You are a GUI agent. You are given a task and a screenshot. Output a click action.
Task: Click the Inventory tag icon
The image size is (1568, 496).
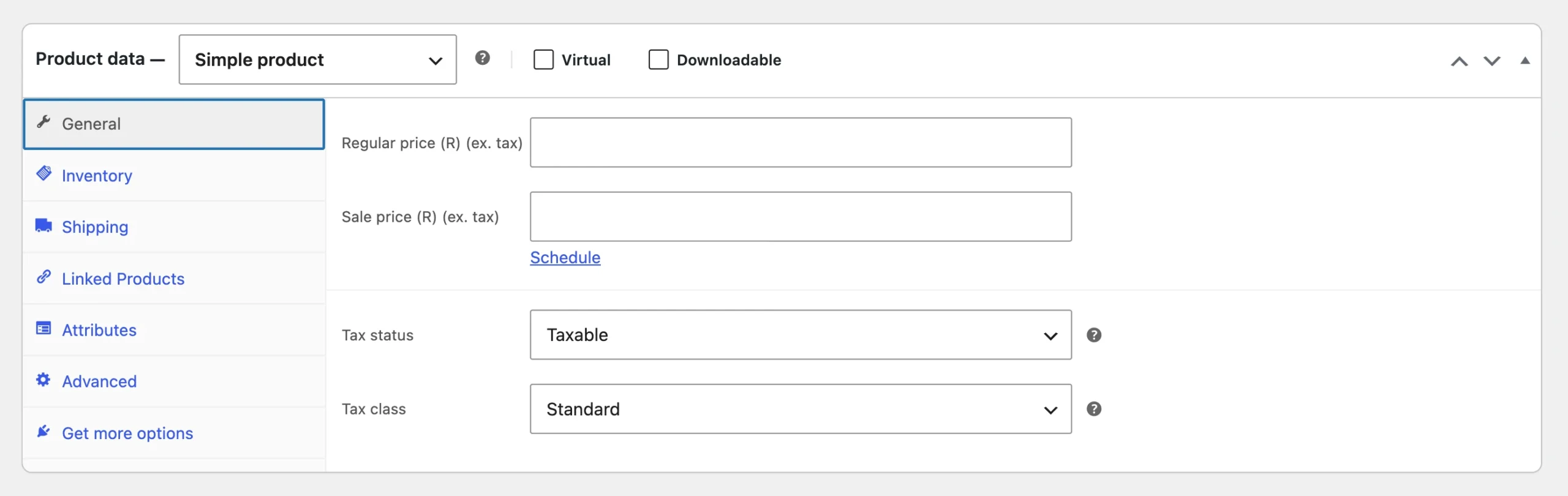point(43,173)
